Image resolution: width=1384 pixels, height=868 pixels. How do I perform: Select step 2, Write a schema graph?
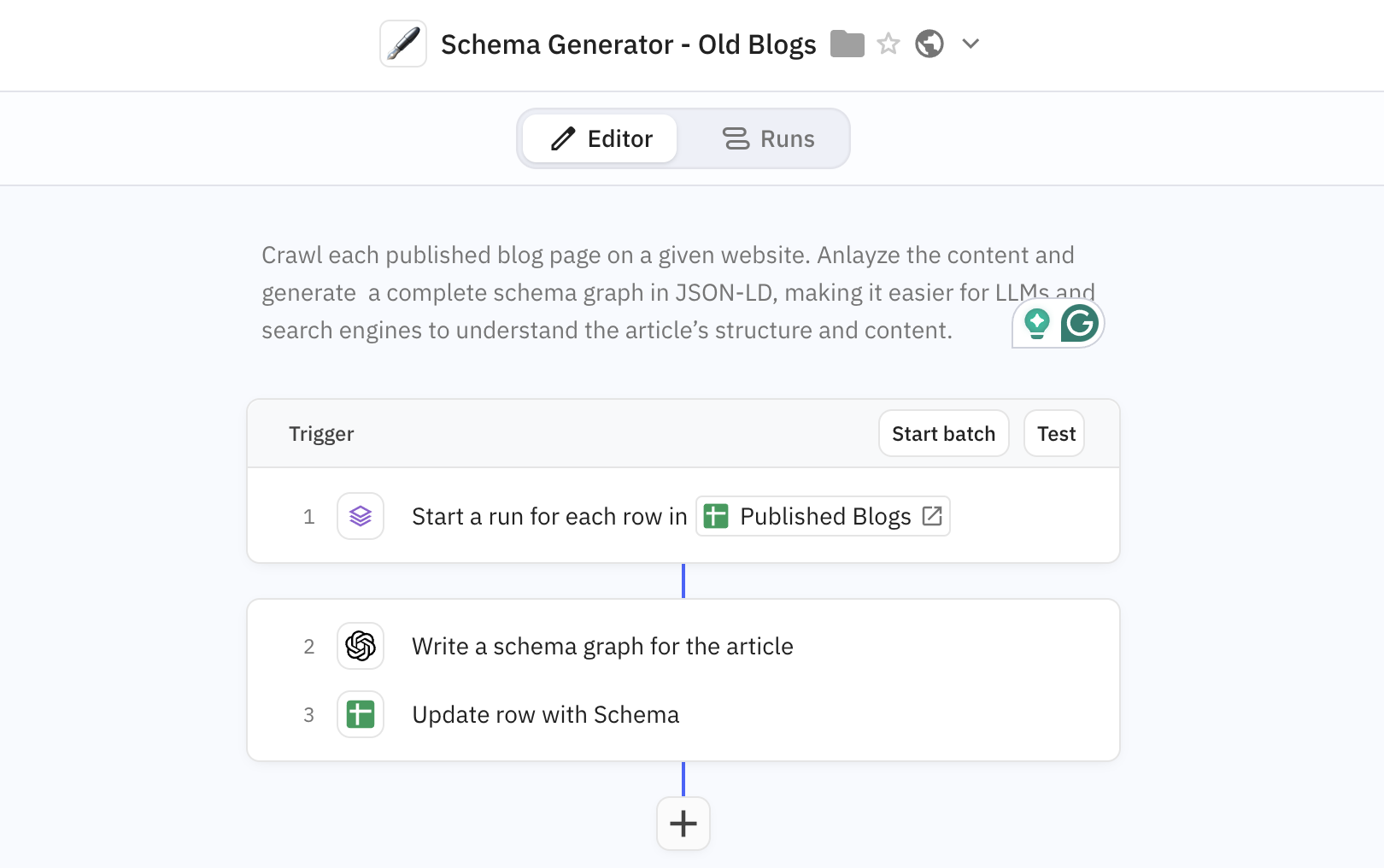click(x=602, y=646)
